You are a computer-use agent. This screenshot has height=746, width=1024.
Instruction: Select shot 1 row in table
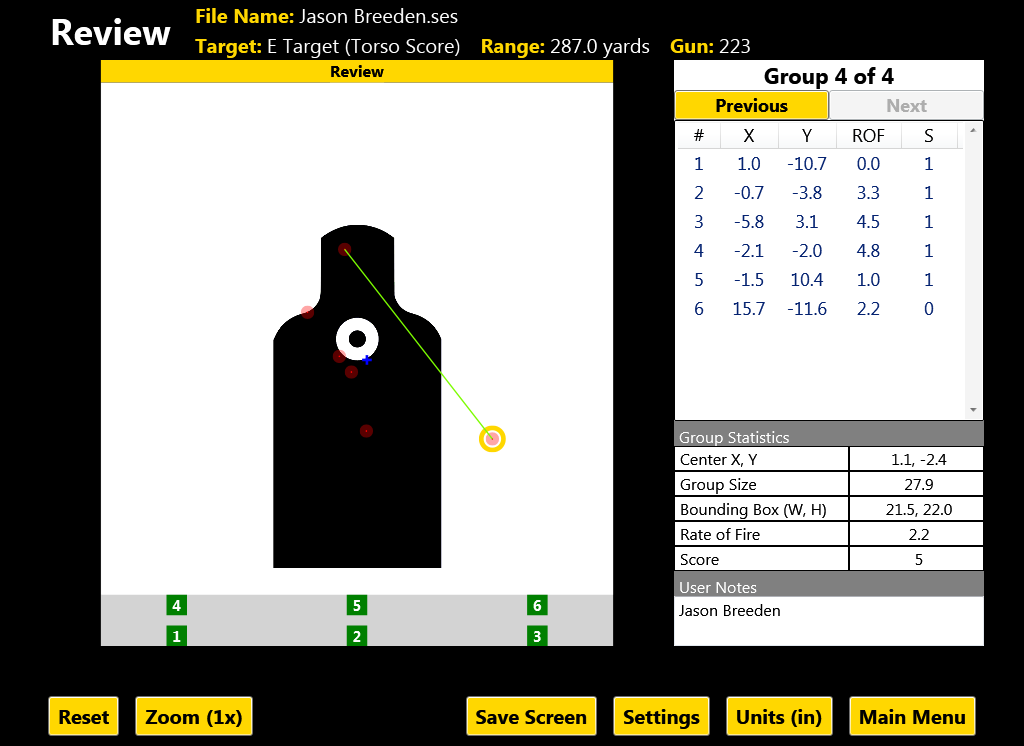coord(820,164)
